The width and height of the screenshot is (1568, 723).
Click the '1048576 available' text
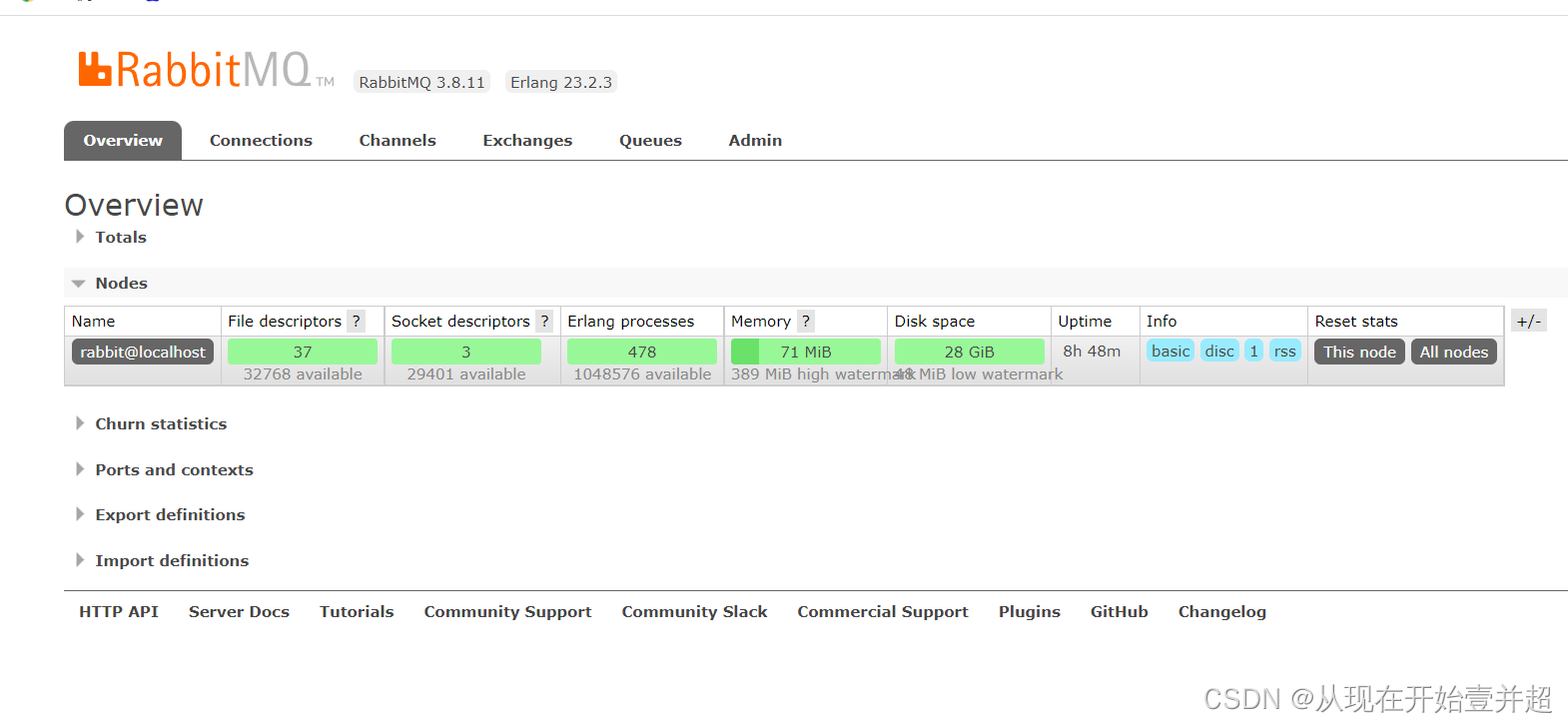point(642,373)
